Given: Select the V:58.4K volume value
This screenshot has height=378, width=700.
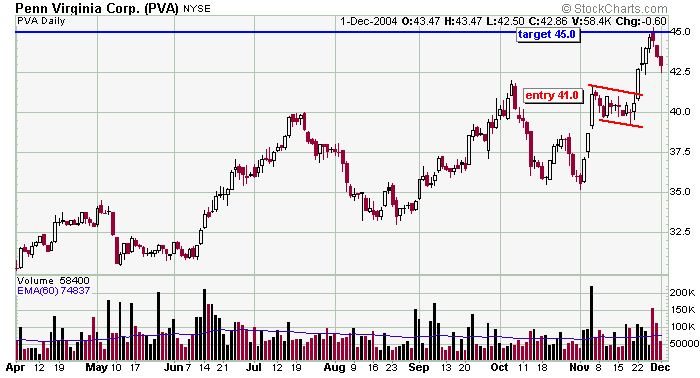Looking at the screenshot, I should tap(591, 21).
